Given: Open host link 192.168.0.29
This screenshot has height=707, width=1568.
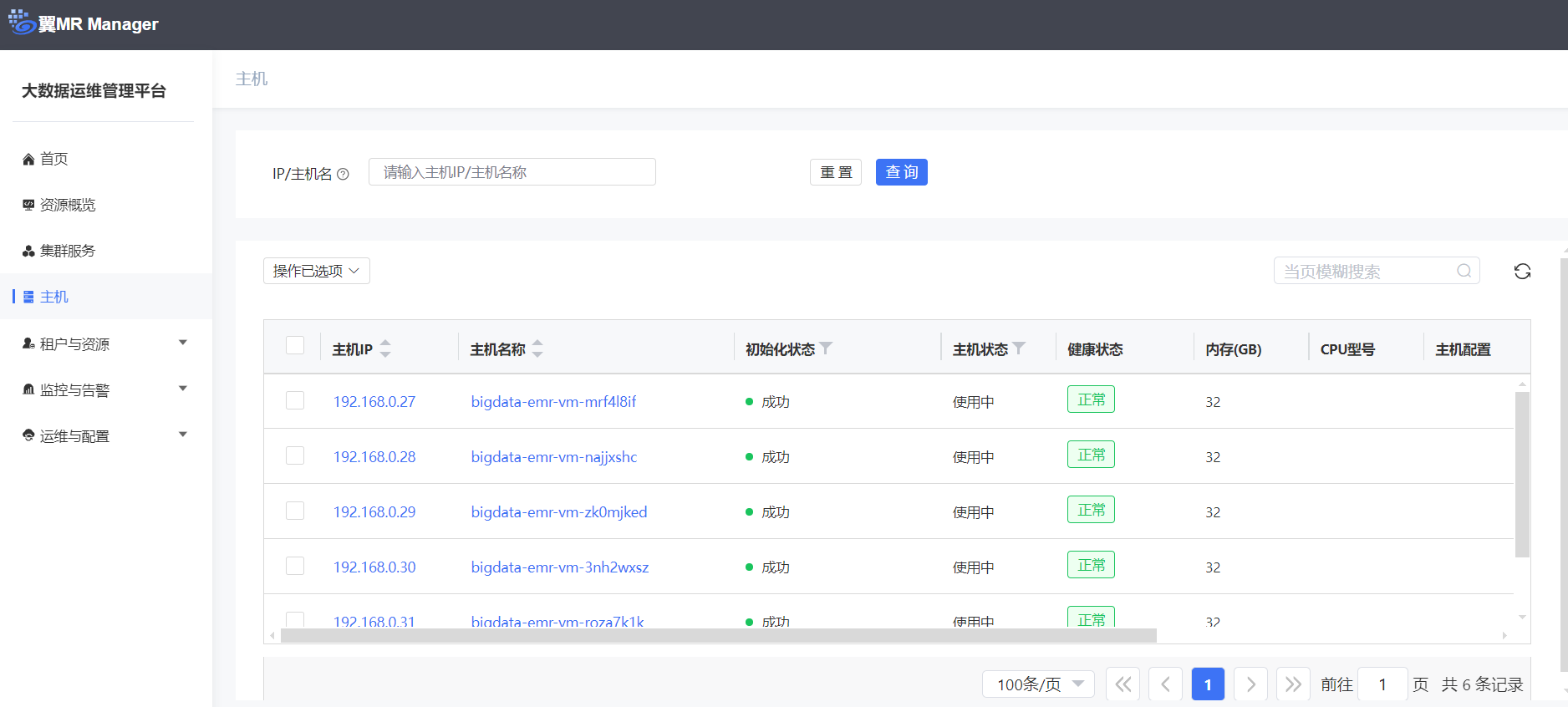Looking at the screenshot, I should pyautogui.click(x=374, y=512).
